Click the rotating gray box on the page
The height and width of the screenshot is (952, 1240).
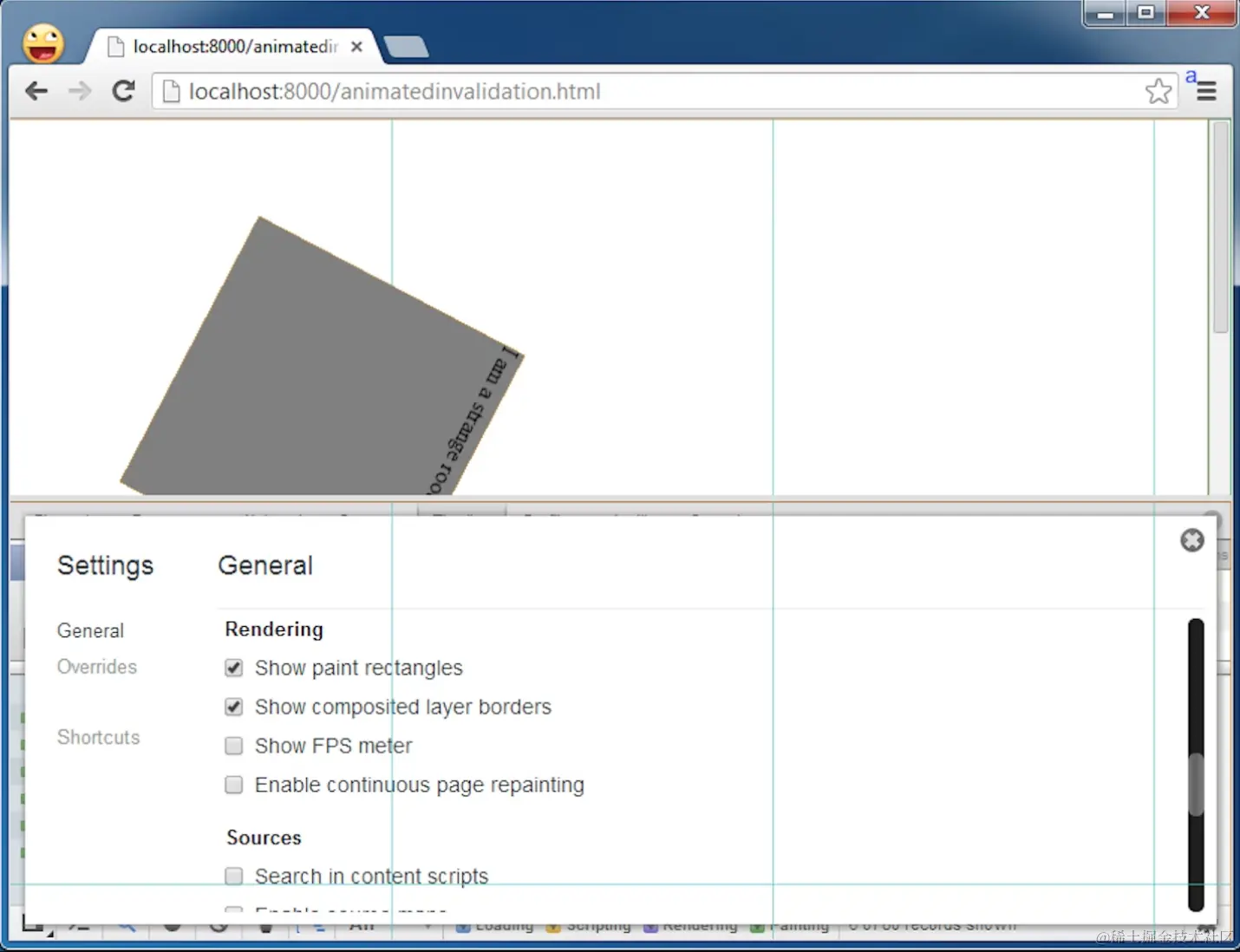point(321,364)
